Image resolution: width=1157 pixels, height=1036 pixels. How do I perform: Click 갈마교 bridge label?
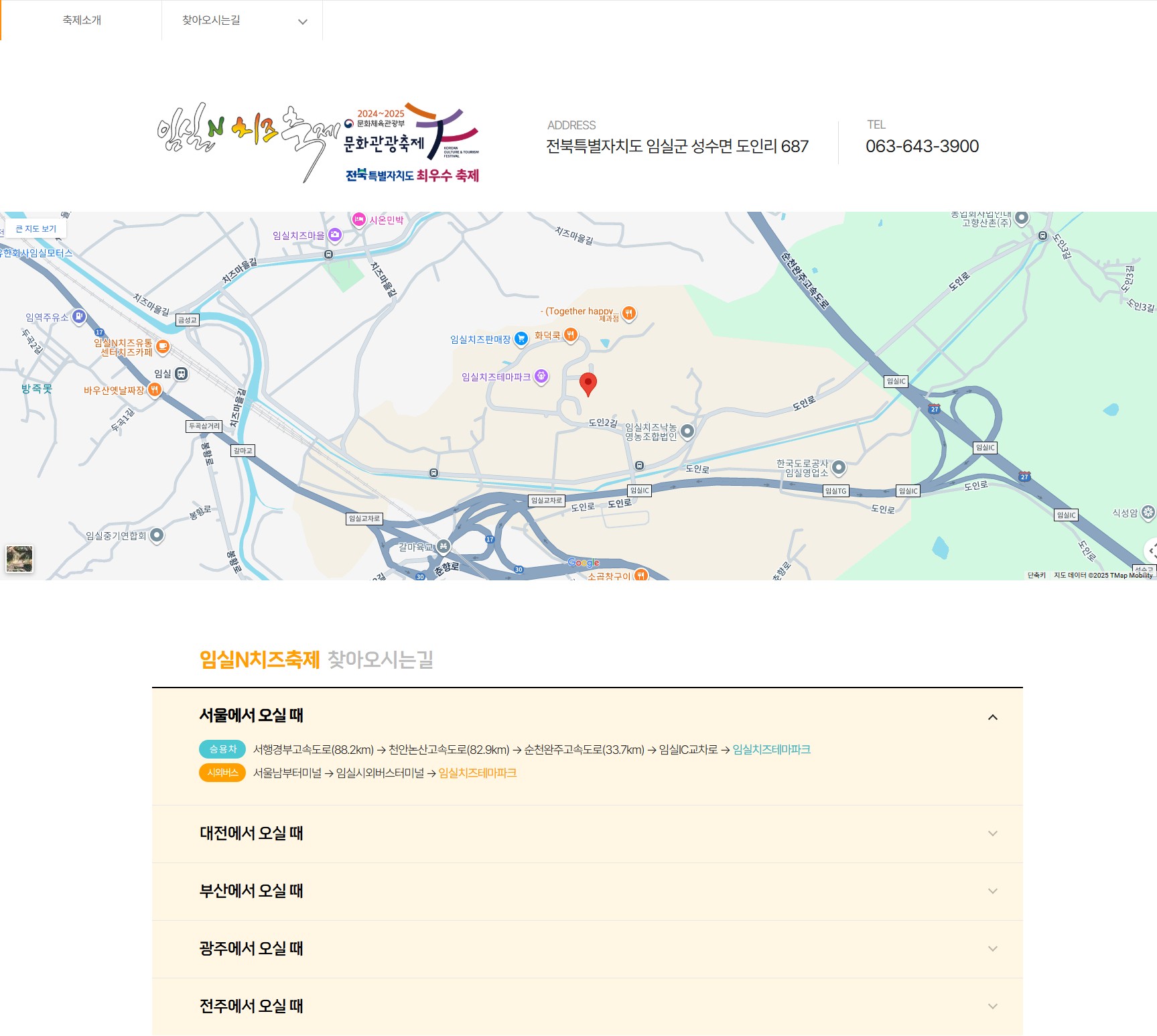[x=243, y=451]
